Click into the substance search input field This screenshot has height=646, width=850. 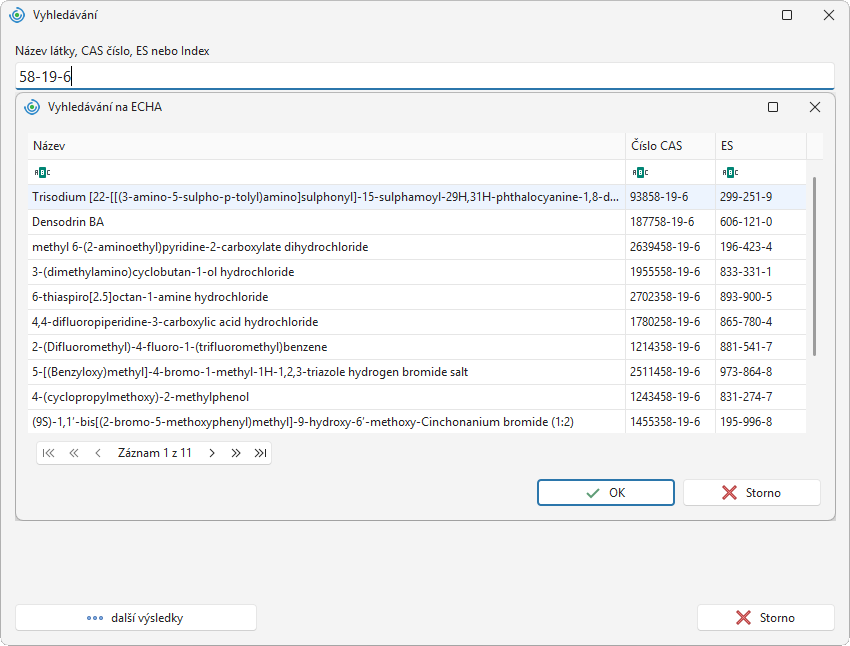(x=424, y=76)
